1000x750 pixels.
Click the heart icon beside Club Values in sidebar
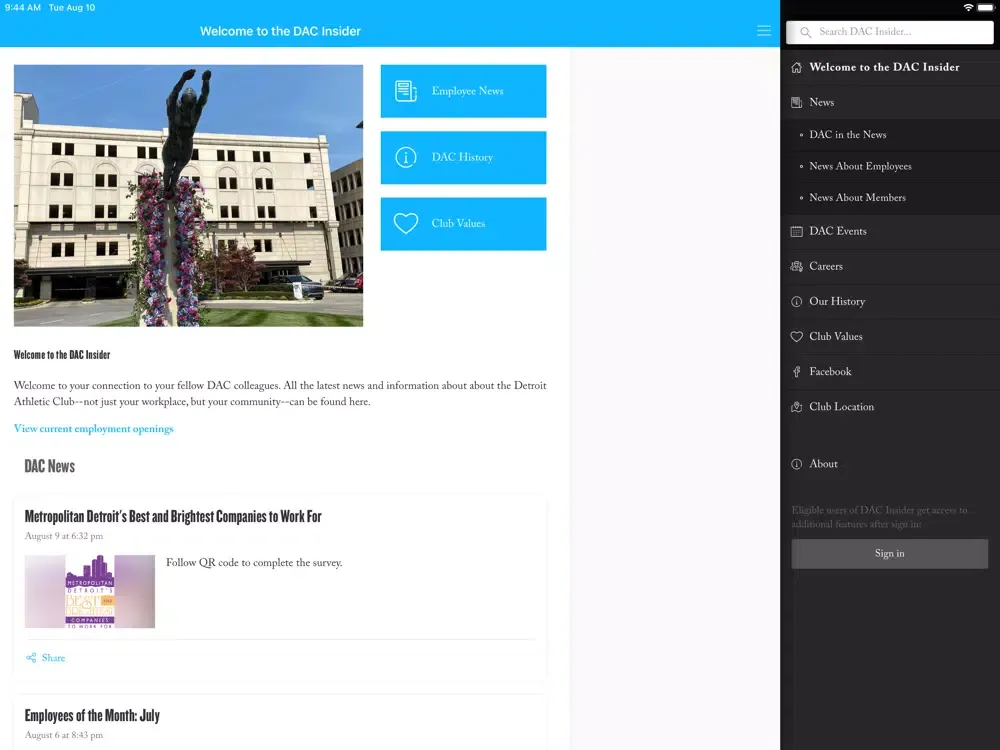tap(797, 337)
